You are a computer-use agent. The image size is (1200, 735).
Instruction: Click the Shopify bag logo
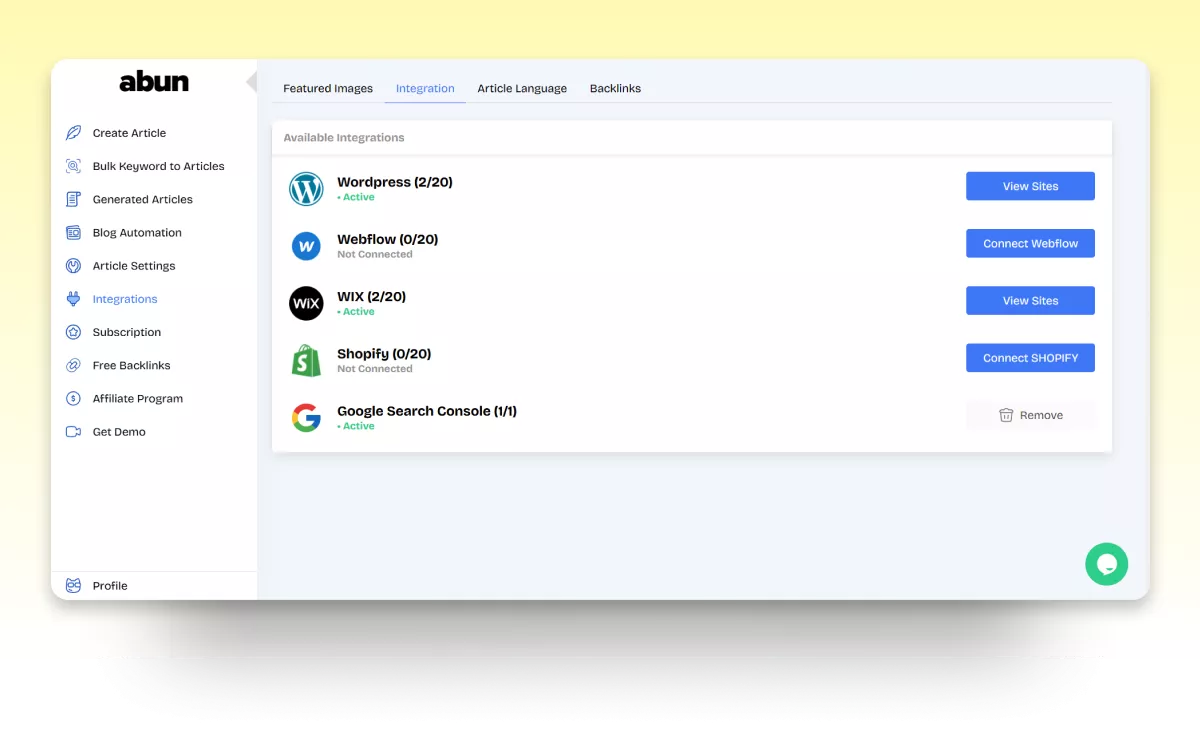(x=306, y=361)
